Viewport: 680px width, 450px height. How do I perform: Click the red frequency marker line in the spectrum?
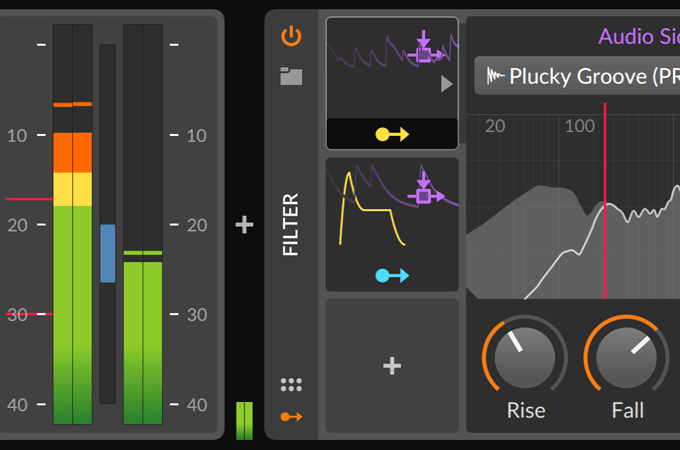tap(605, 201)
